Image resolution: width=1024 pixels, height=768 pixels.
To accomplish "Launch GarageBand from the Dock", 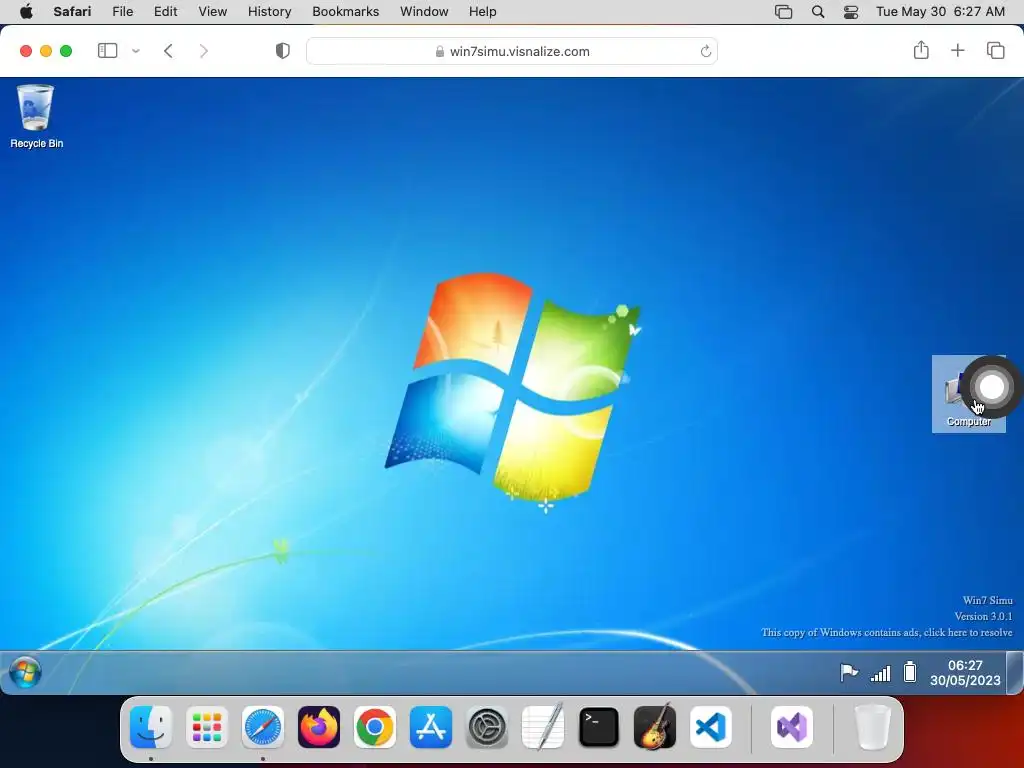I will coord(654,727).
